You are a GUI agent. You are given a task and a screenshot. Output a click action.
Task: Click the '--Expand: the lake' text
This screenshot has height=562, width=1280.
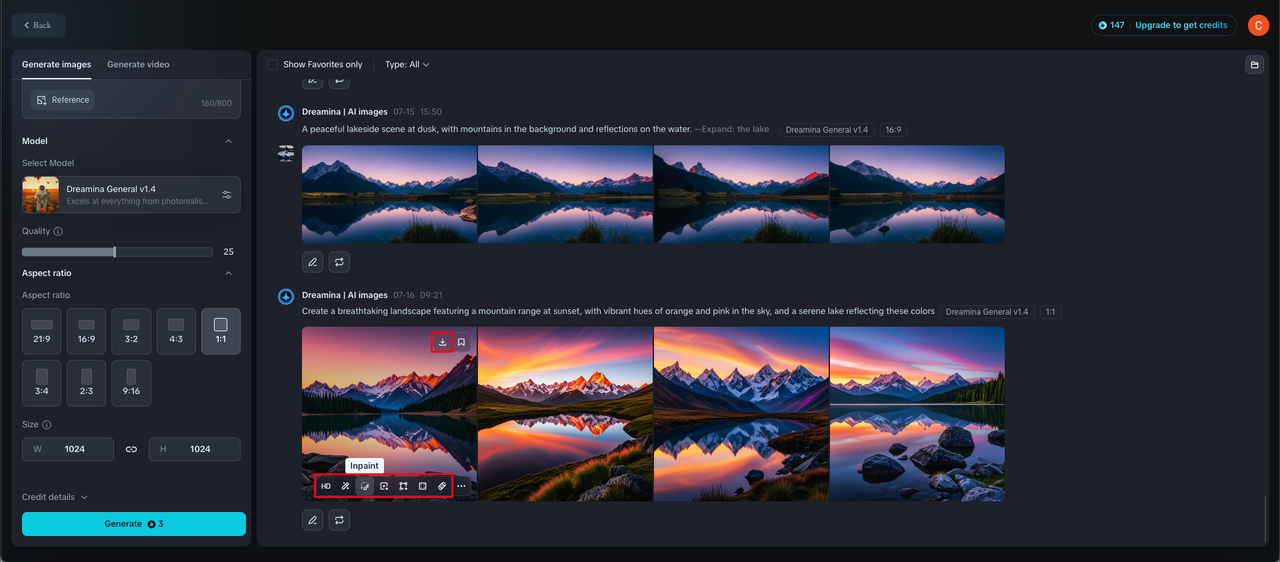point(732,129)
